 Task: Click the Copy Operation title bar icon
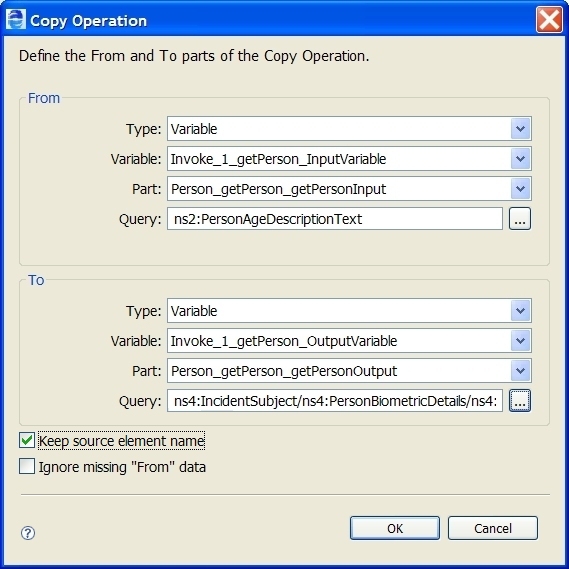click(x=16, y=20)
